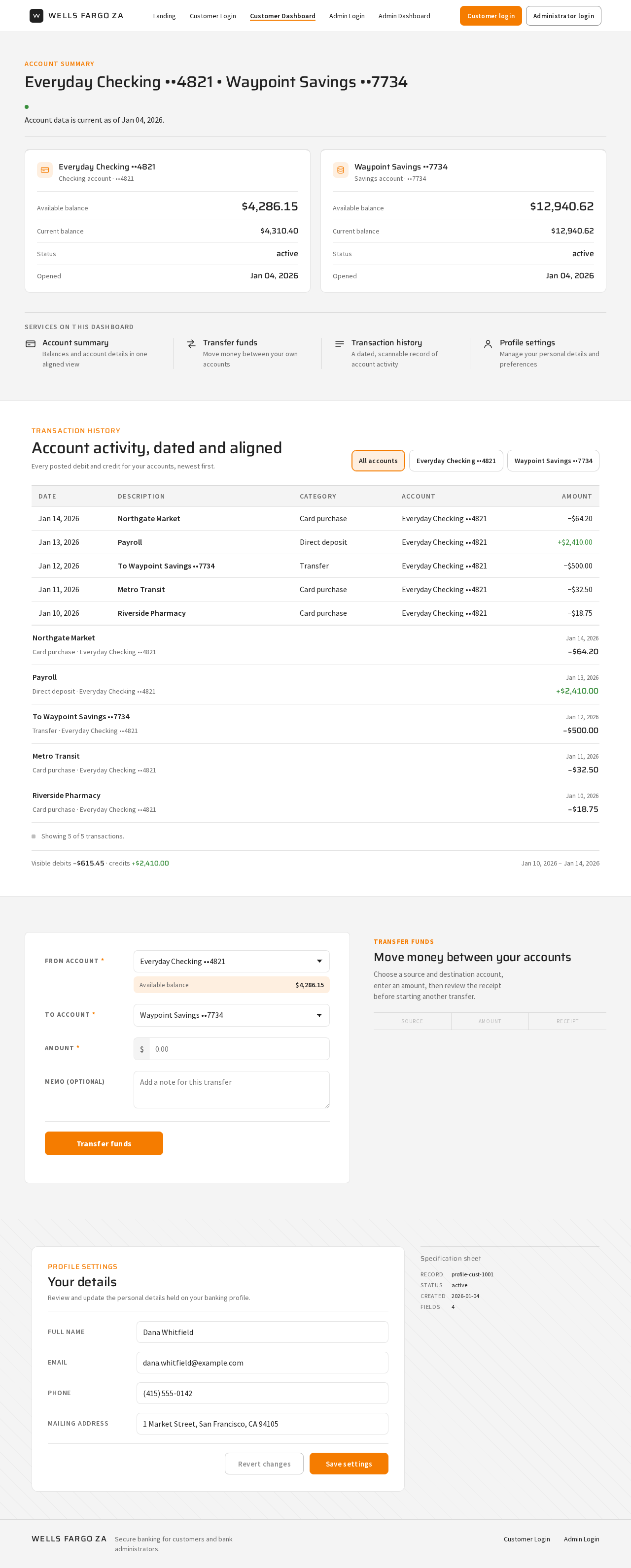Click the Everyday Checking card icon
This screenshot has width=631, height=1568.
click(44, 170)
